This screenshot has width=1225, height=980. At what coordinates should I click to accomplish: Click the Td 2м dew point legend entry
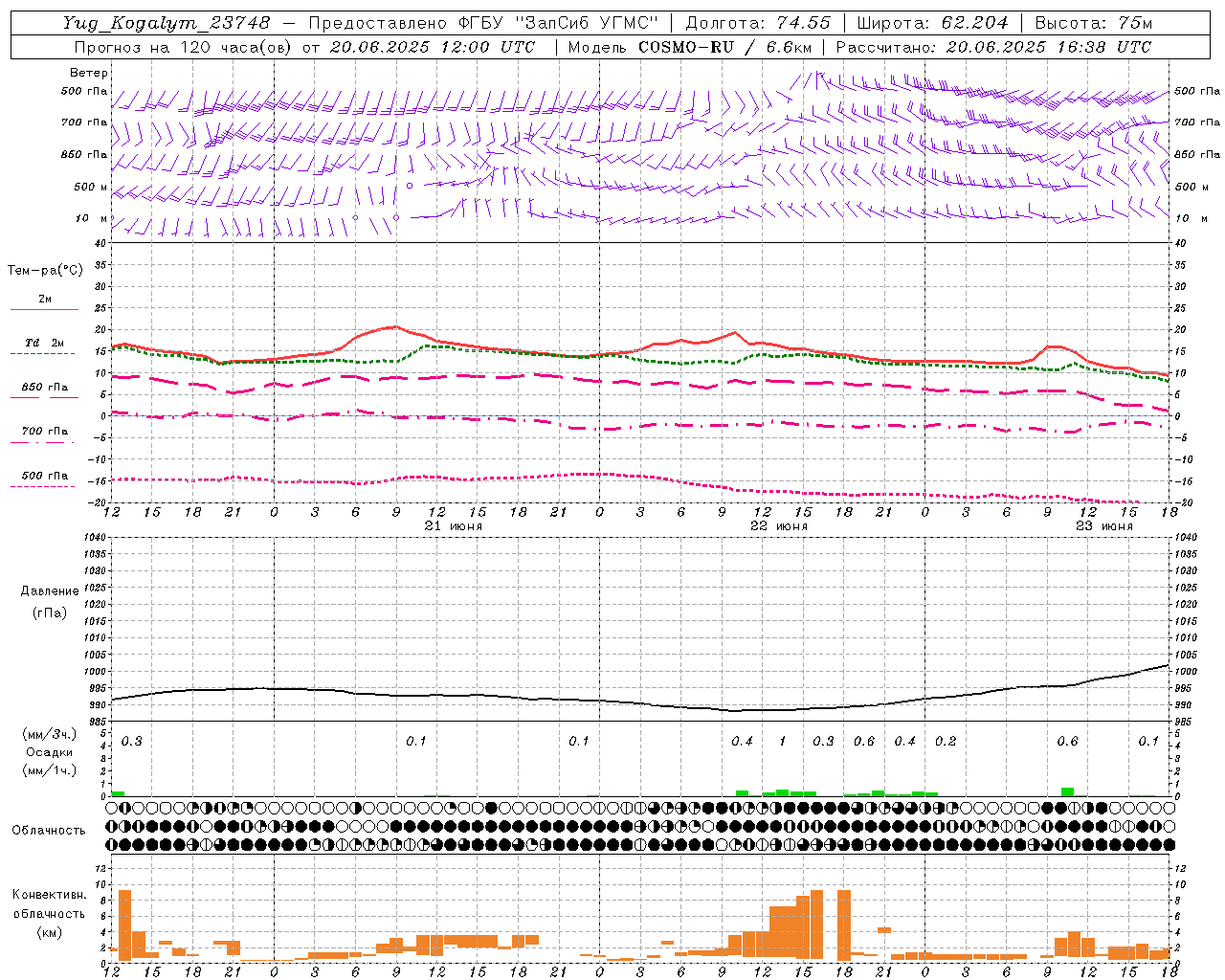click(45, 343)
